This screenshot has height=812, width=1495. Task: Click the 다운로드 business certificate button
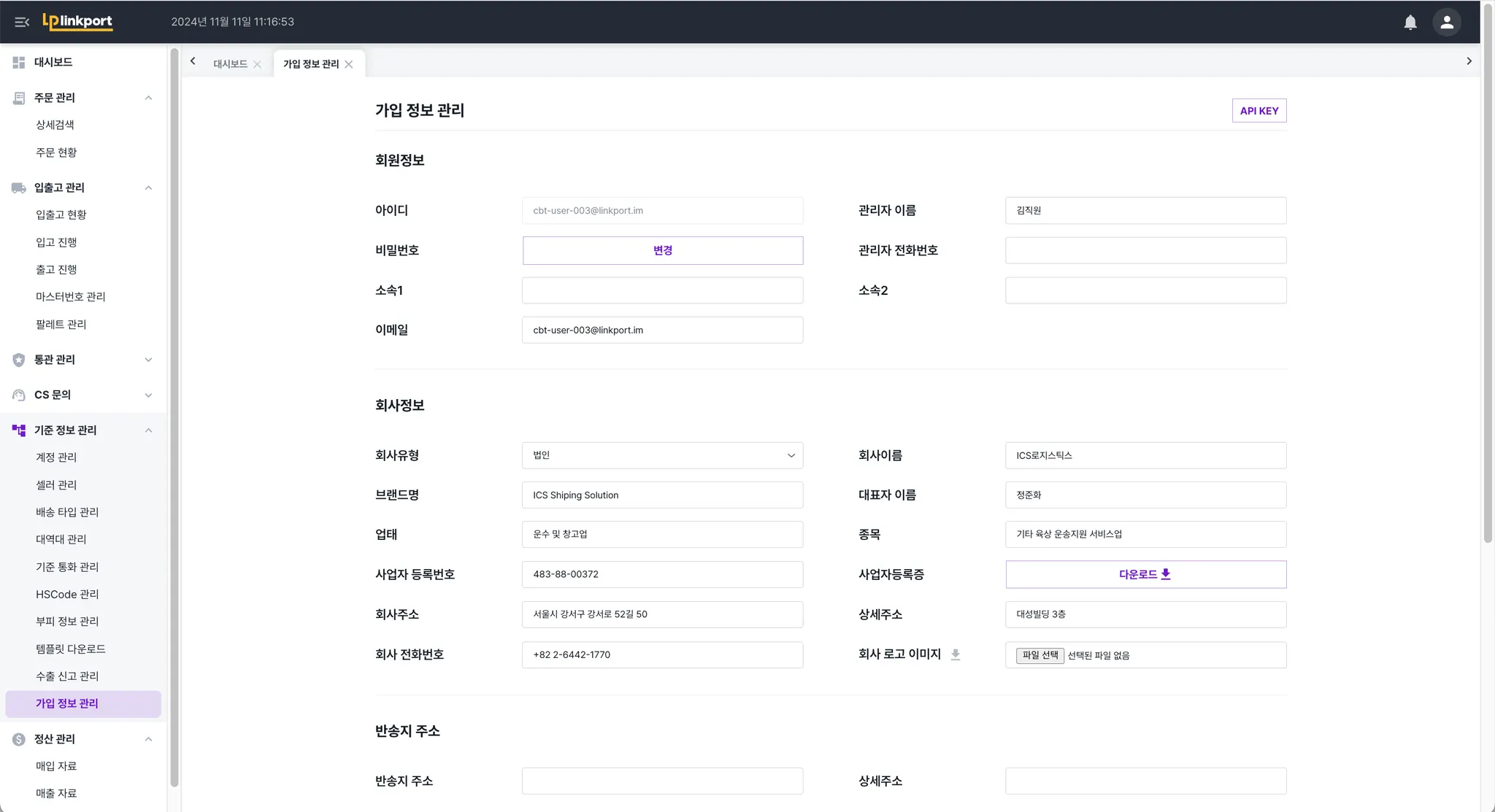[x=1145, y=574]
